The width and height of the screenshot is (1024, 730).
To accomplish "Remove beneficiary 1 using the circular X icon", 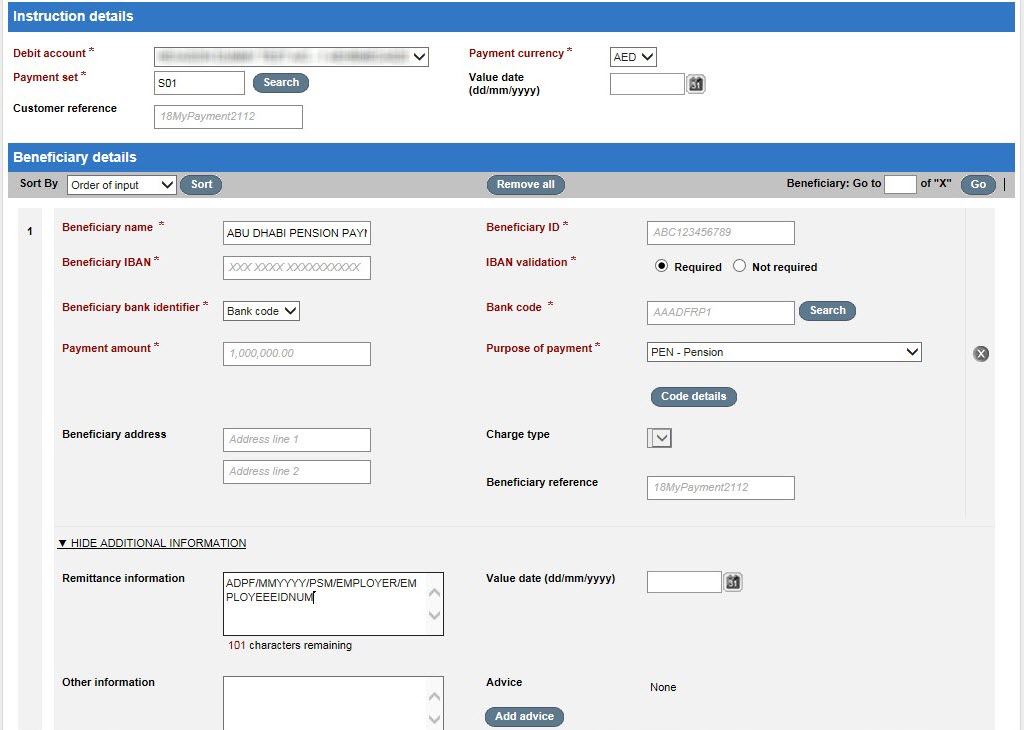I will [x=981, y=353].
